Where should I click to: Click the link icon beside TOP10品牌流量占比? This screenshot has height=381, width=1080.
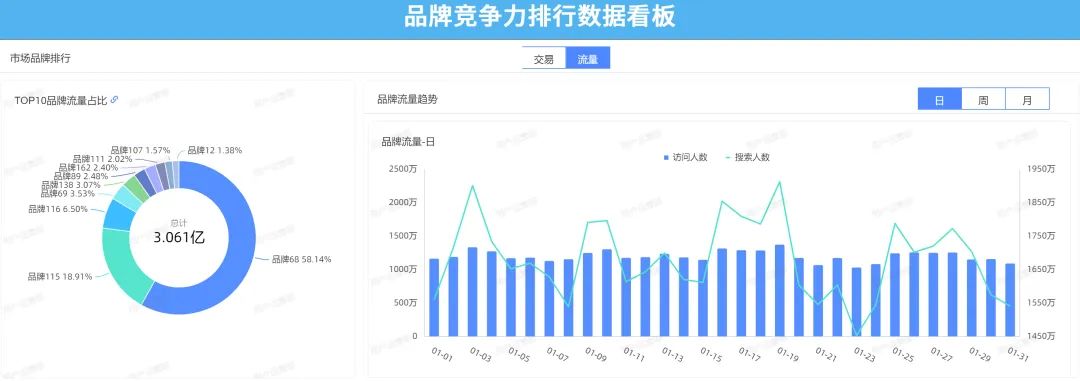pos(114,100)
